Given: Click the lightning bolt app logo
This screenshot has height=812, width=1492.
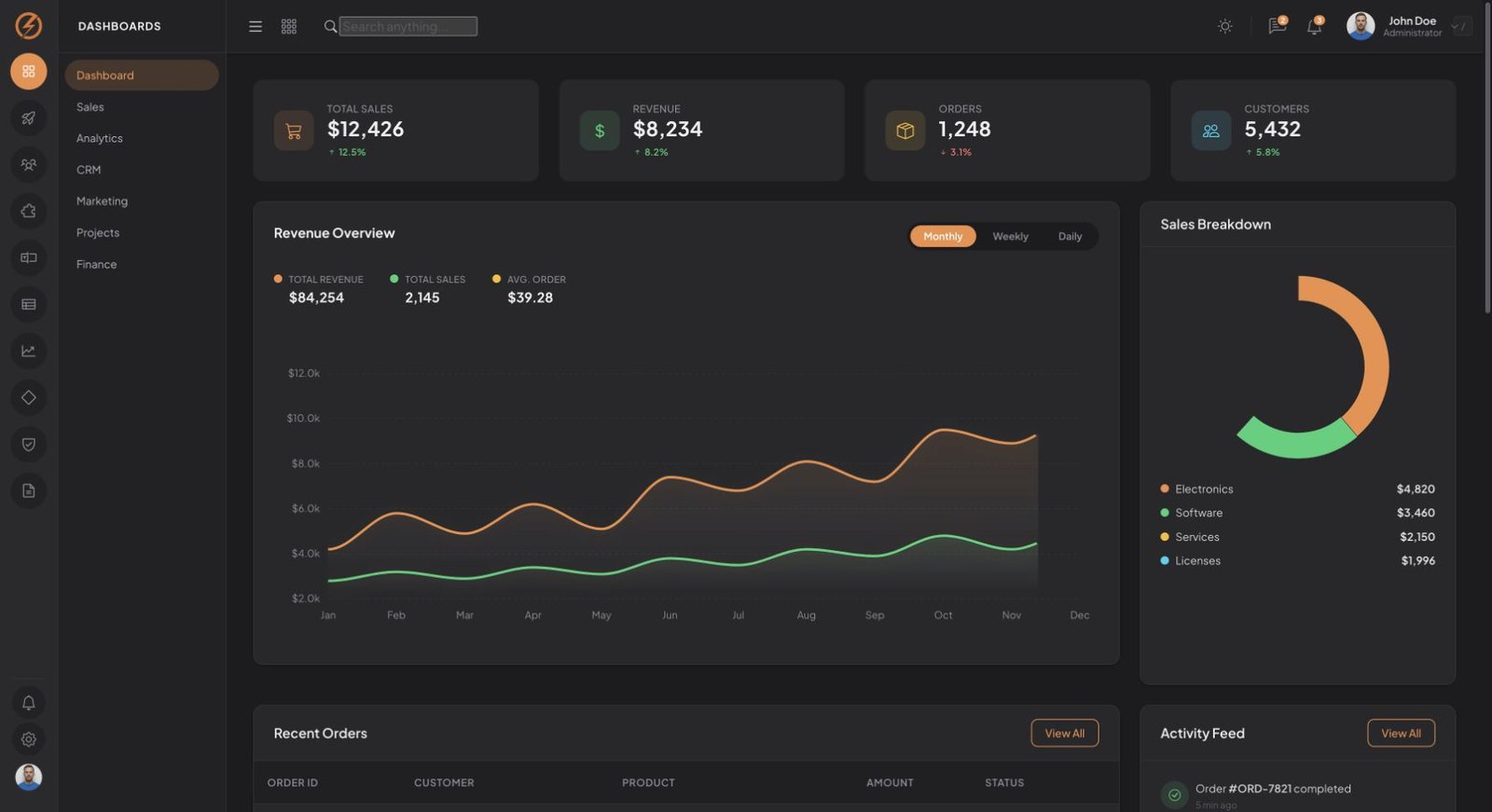Looking at the screenshot, I should click(x=29, y=25).
